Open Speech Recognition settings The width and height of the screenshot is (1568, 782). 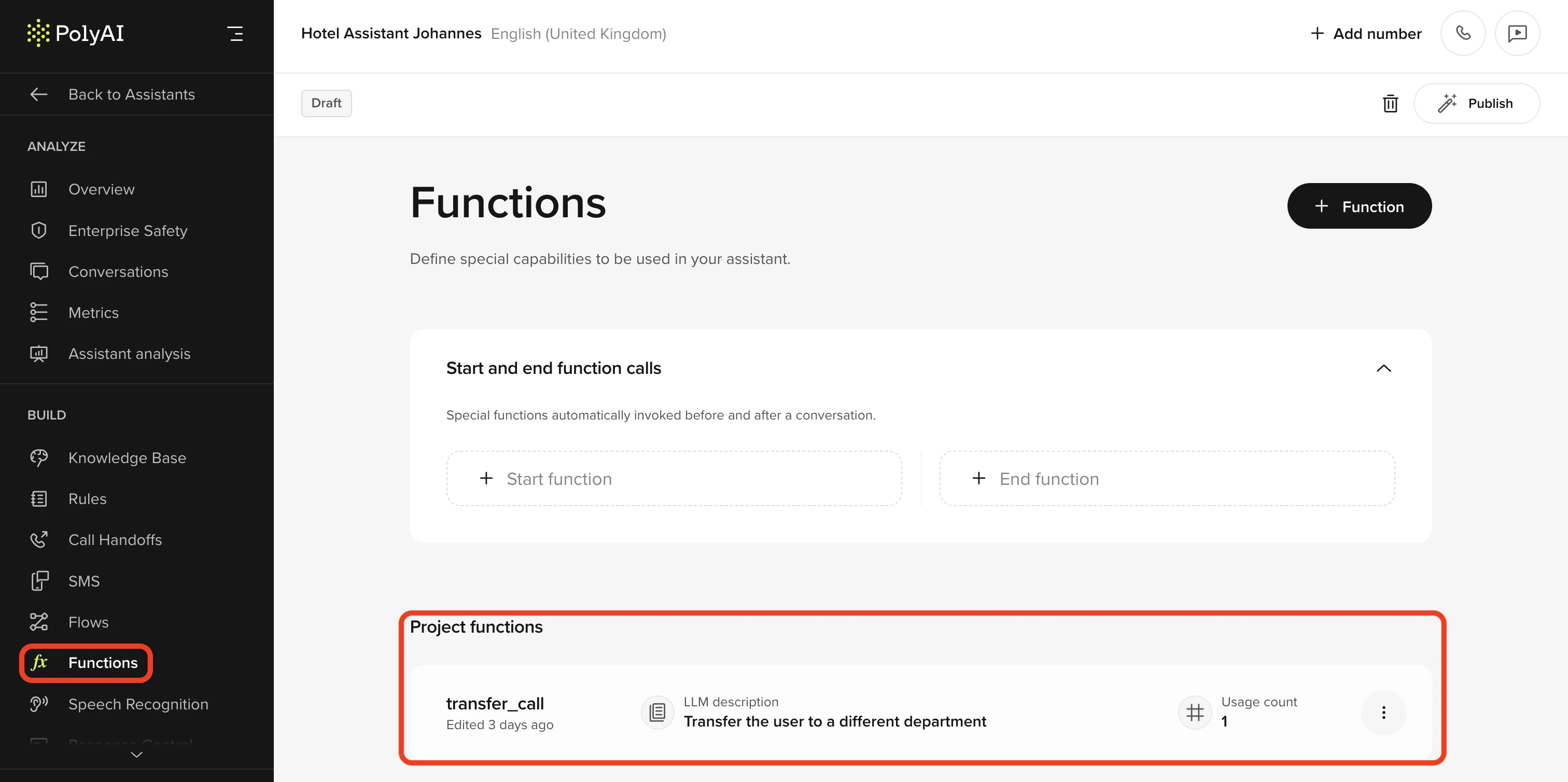[137, 704]
